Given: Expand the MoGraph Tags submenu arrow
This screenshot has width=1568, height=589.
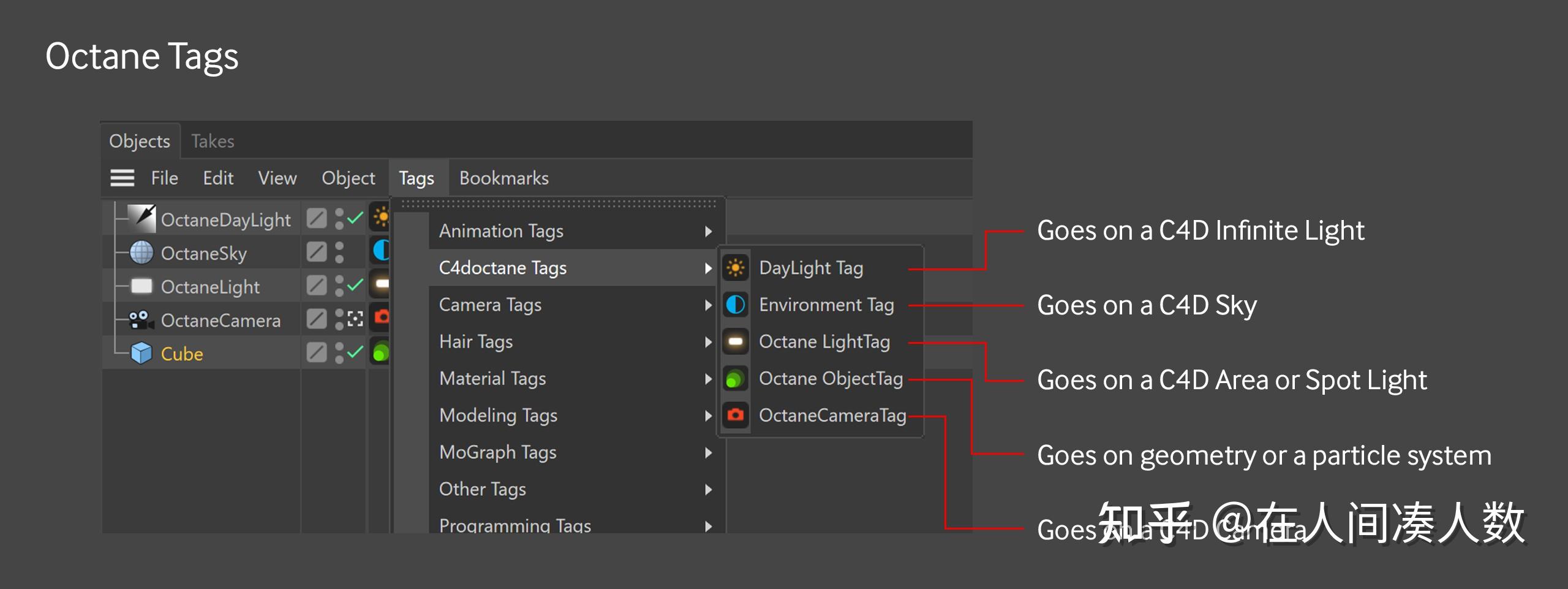Looking at the screenshot, I should click(x=708, y=452).
